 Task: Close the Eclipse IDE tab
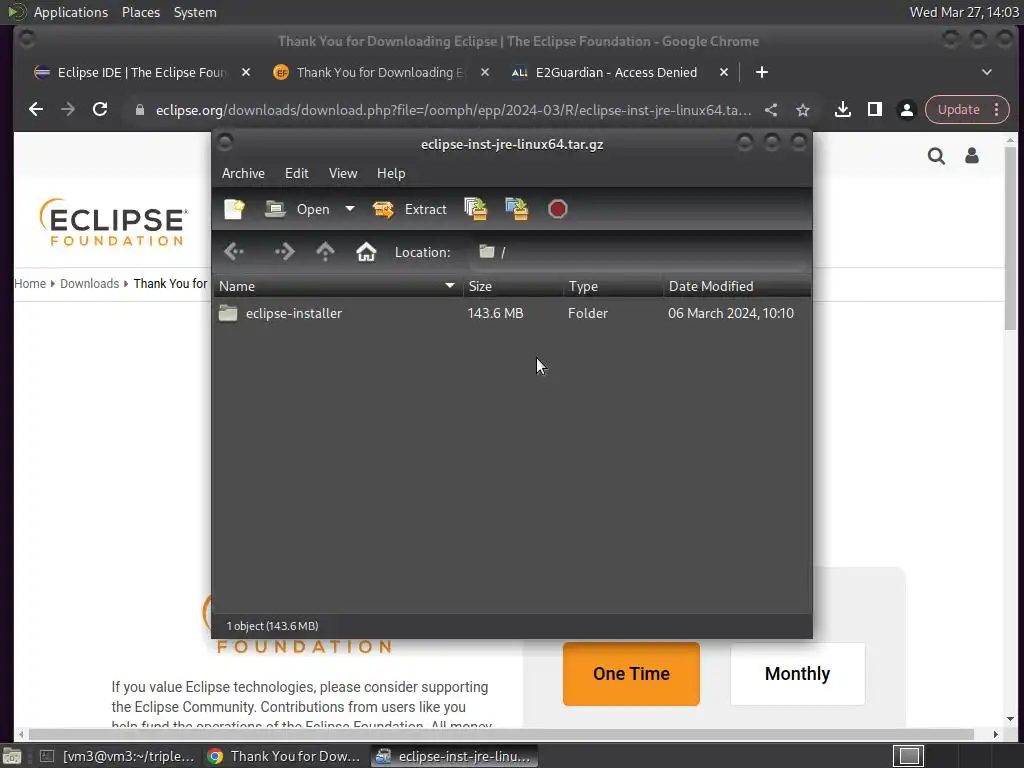(246, 72)
